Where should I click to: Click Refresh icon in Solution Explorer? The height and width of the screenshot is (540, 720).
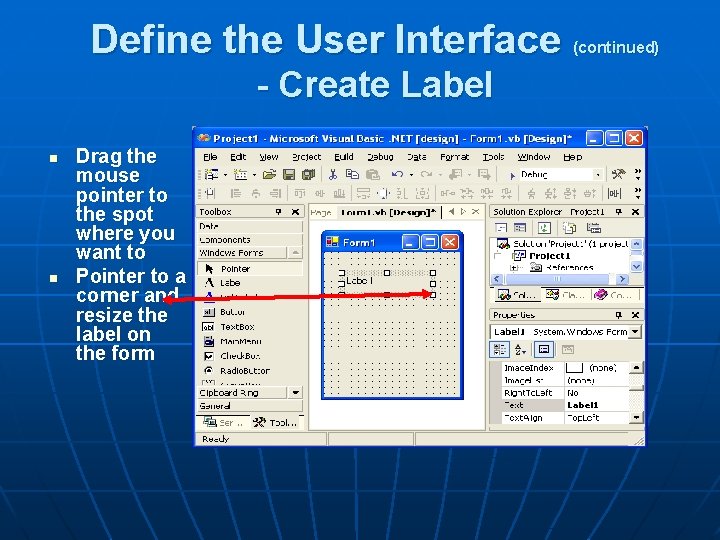[x=544, y=228]
